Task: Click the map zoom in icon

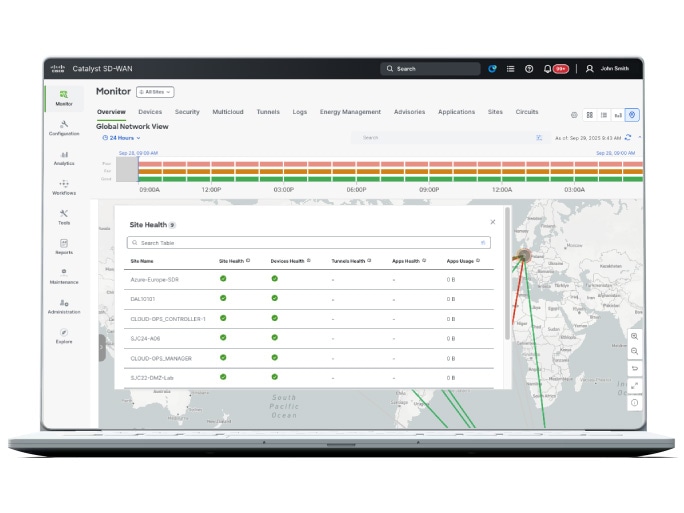Action: (634, 337)
